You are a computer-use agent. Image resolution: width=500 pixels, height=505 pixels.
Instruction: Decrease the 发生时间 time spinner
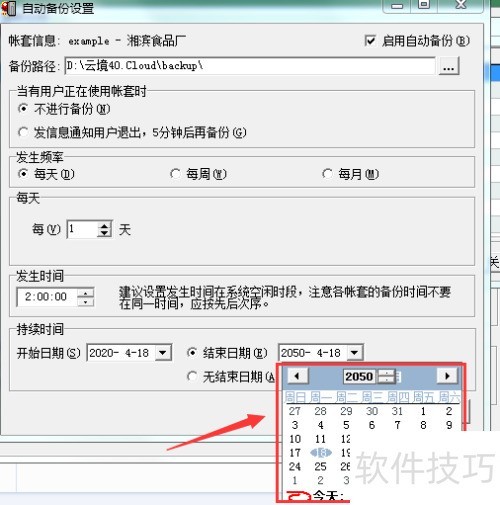86,302
